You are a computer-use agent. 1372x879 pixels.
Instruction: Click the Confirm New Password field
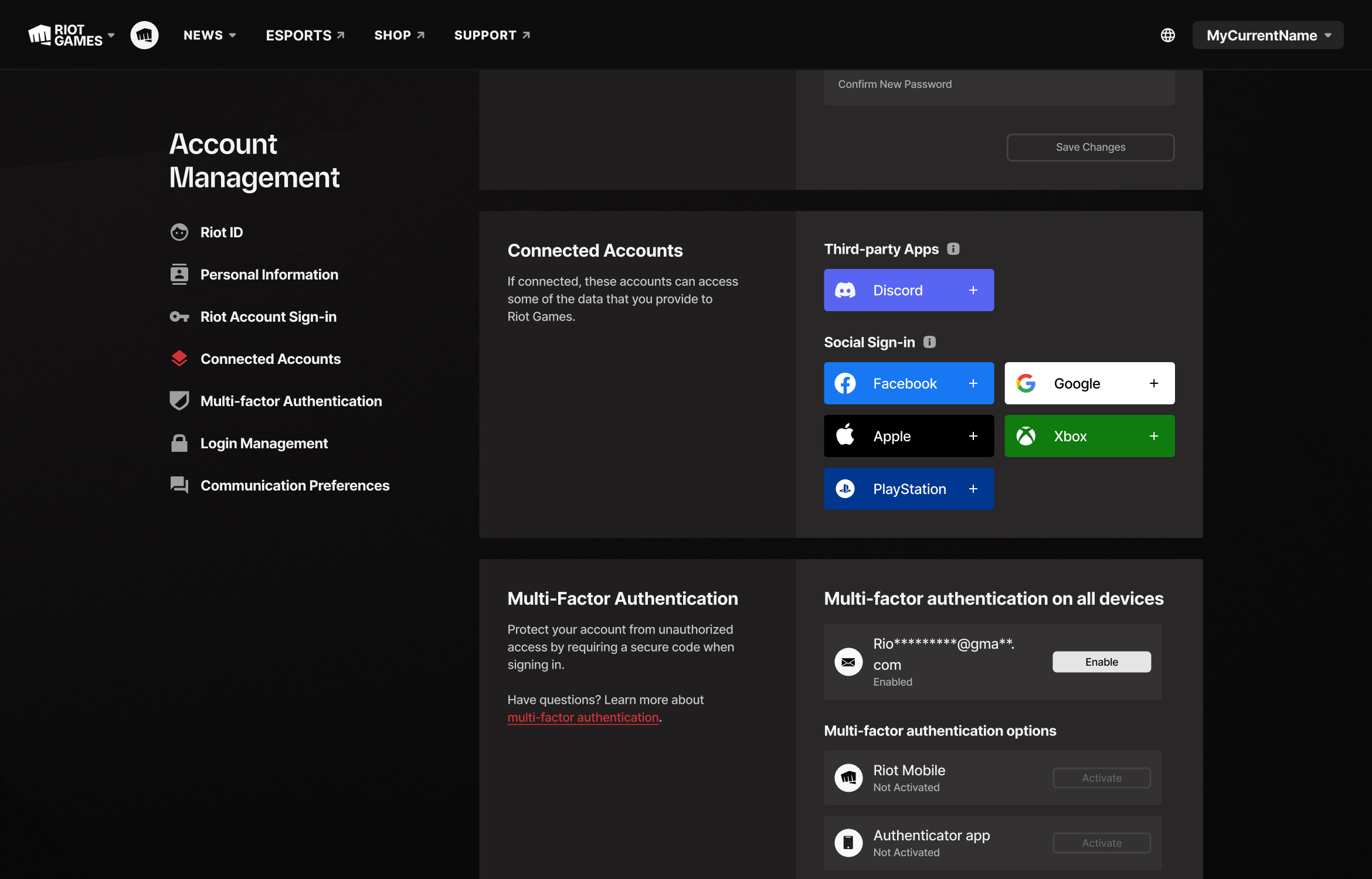(999, 87)
